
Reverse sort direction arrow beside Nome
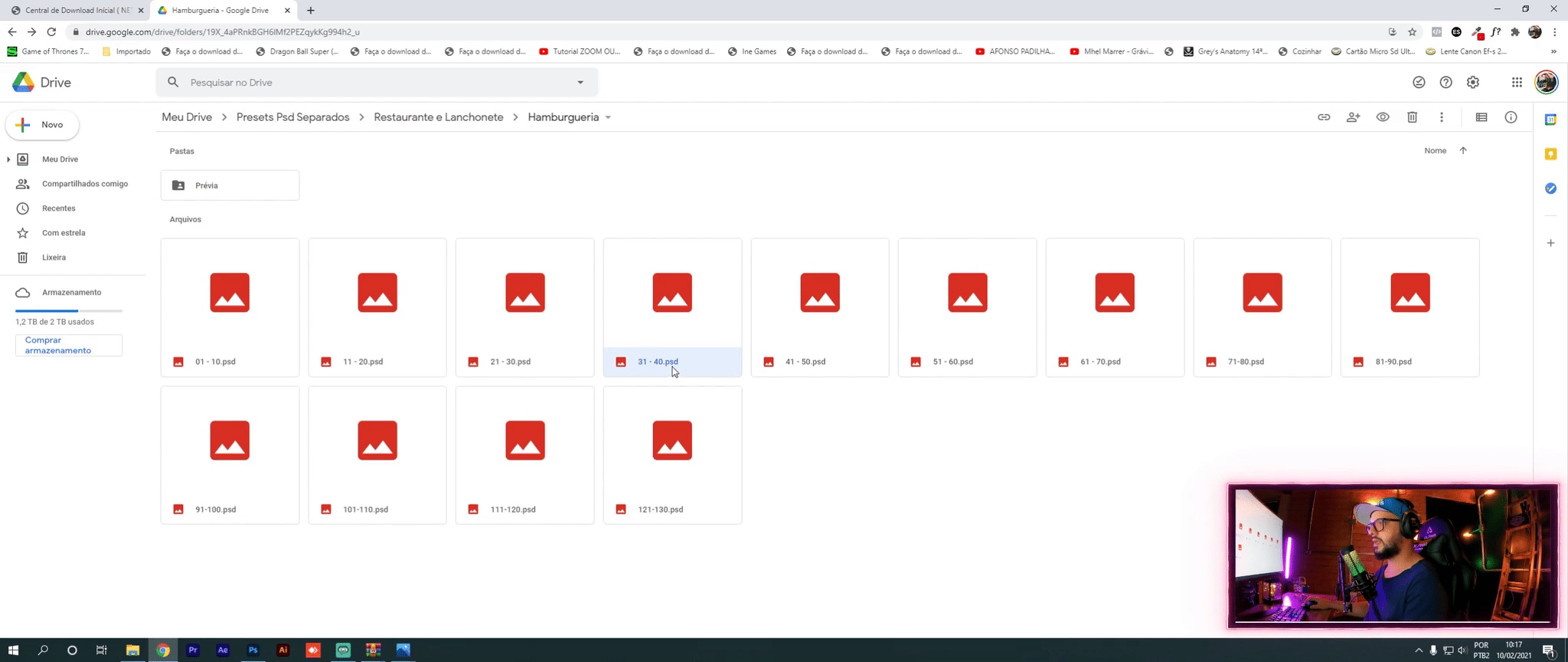(x=1463, y=151)
